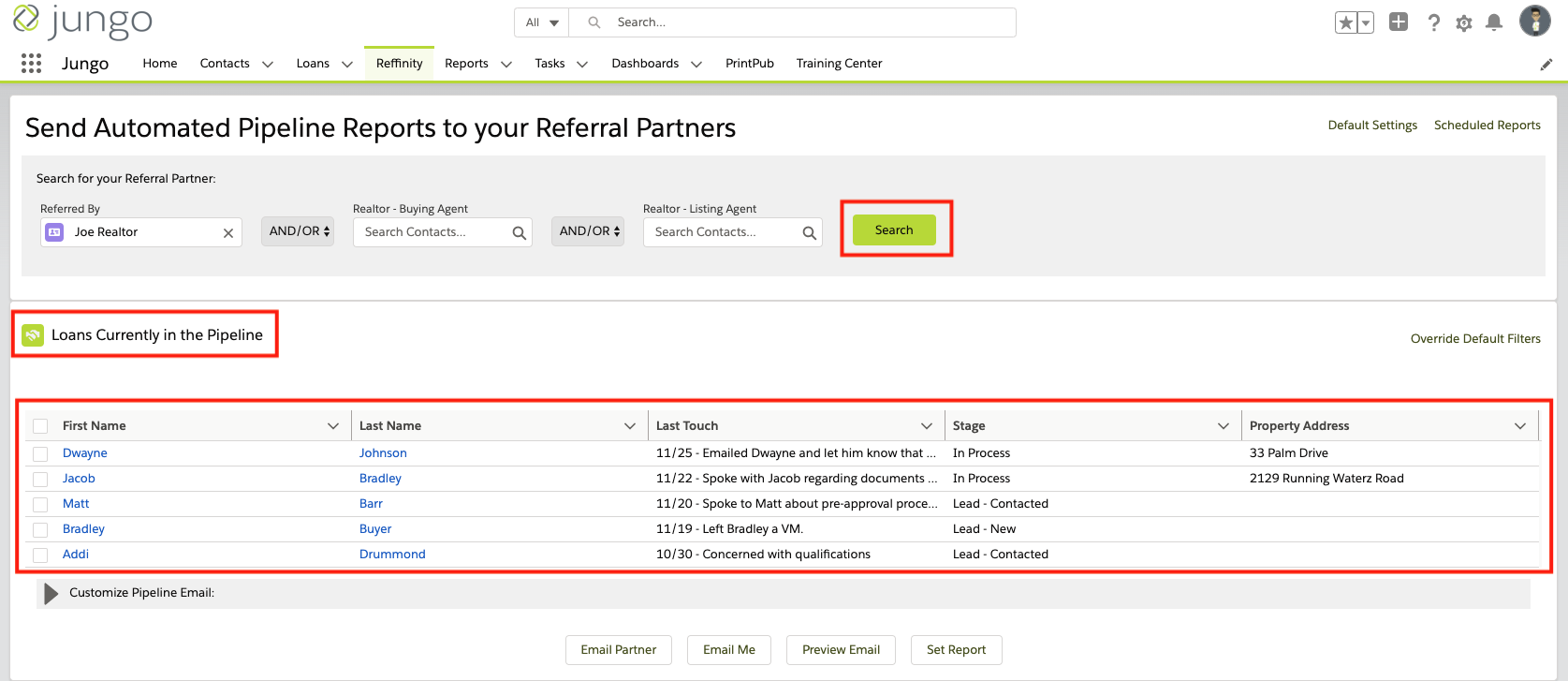1568x681 pixels.
Task: Switch to the Training Center tab
Action: (839, 64)
